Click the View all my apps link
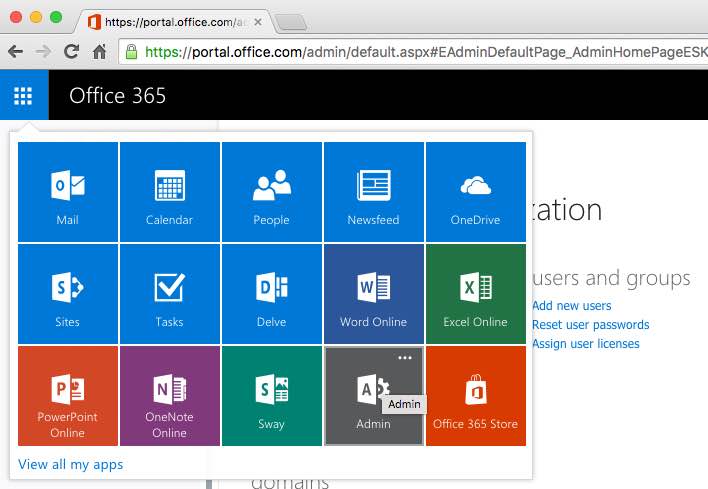 pos(70,464)
